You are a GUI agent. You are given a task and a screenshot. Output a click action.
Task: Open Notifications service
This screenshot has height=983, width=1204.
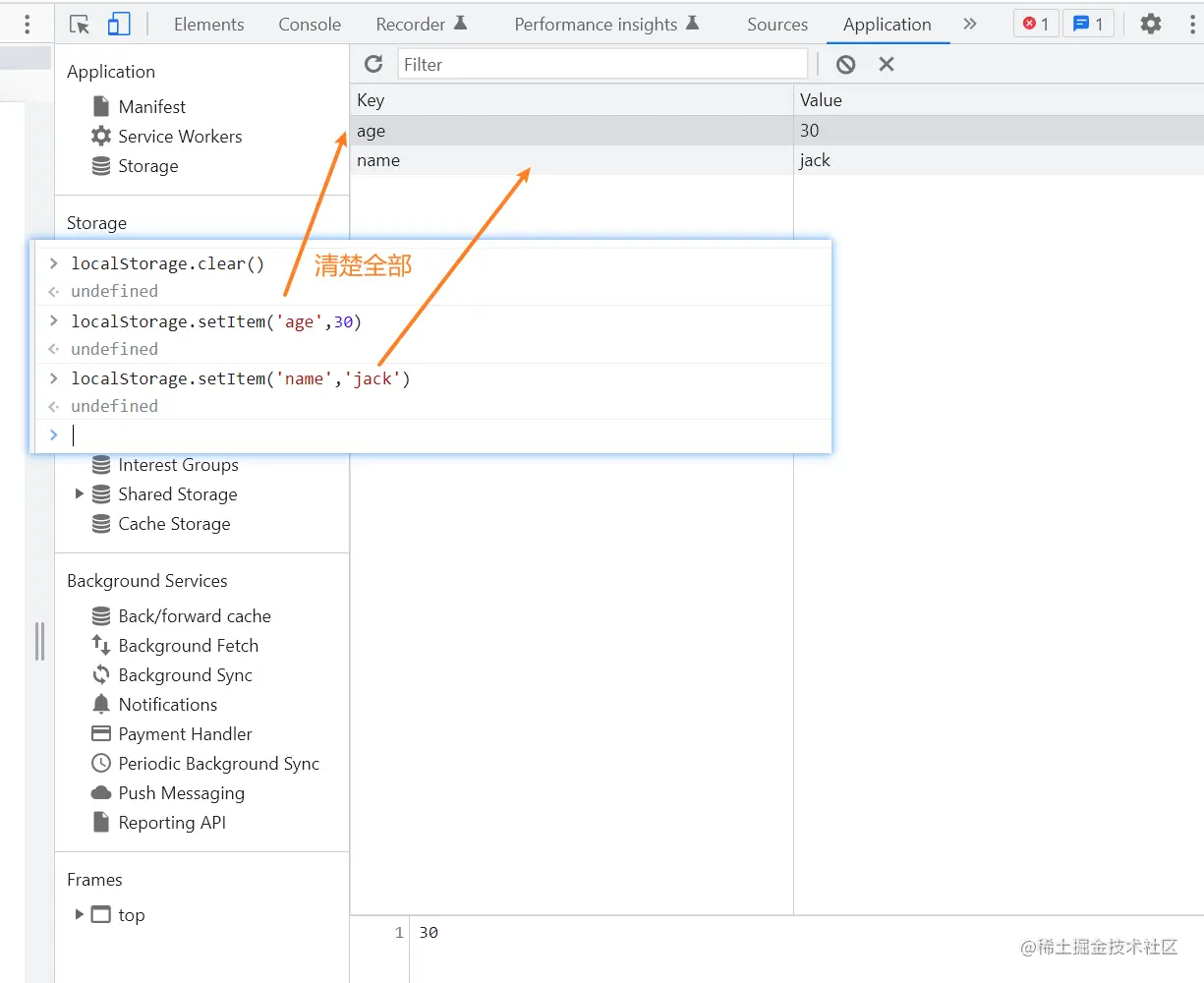[168, 705]
